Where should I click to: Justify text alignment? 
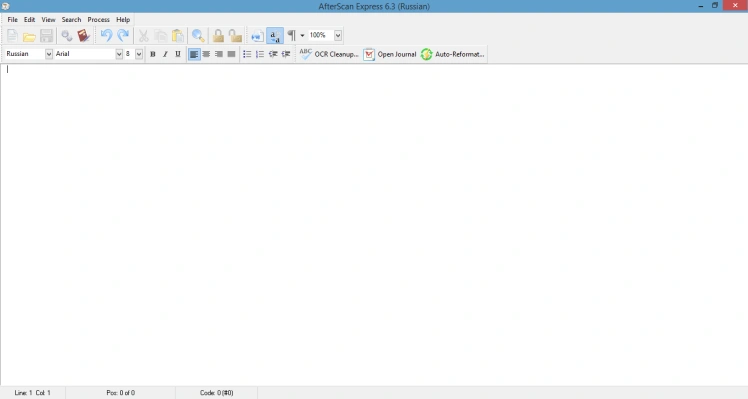pos(231,54)
